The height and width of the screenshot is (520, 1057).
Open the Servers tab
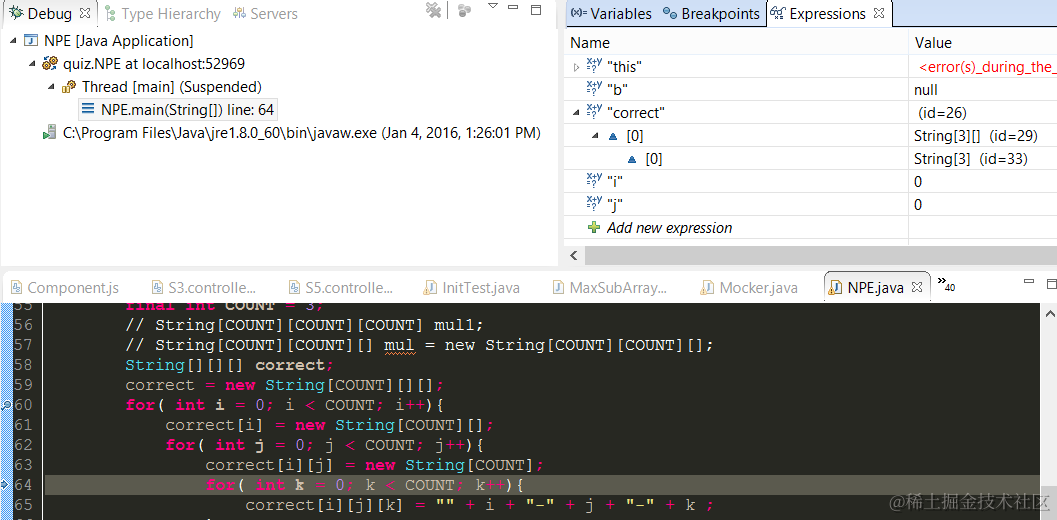click(265, 13)
